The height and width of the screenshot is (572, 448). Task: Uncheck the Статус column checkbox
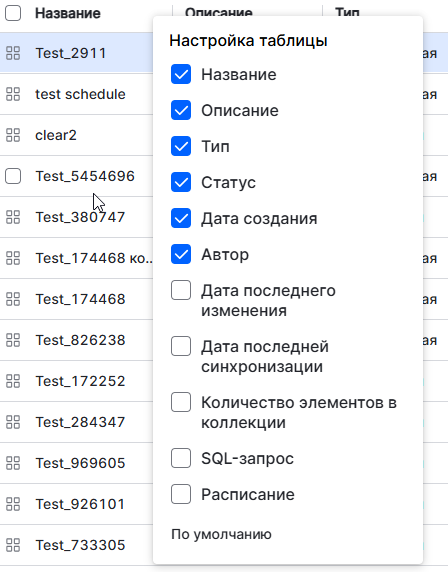click(181, 182)
